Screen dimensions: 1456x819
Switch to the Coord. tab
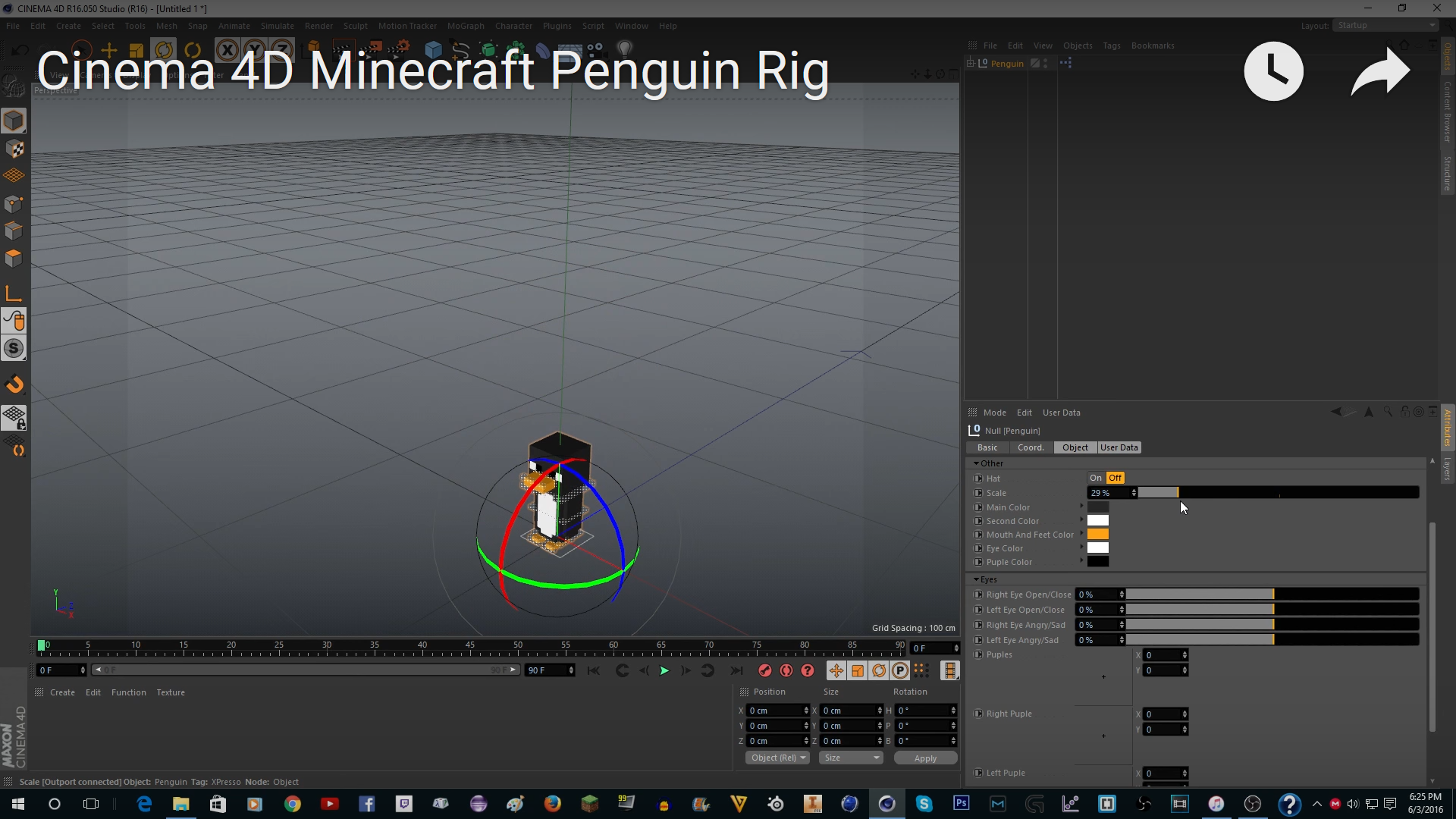tap(1030, 447)
